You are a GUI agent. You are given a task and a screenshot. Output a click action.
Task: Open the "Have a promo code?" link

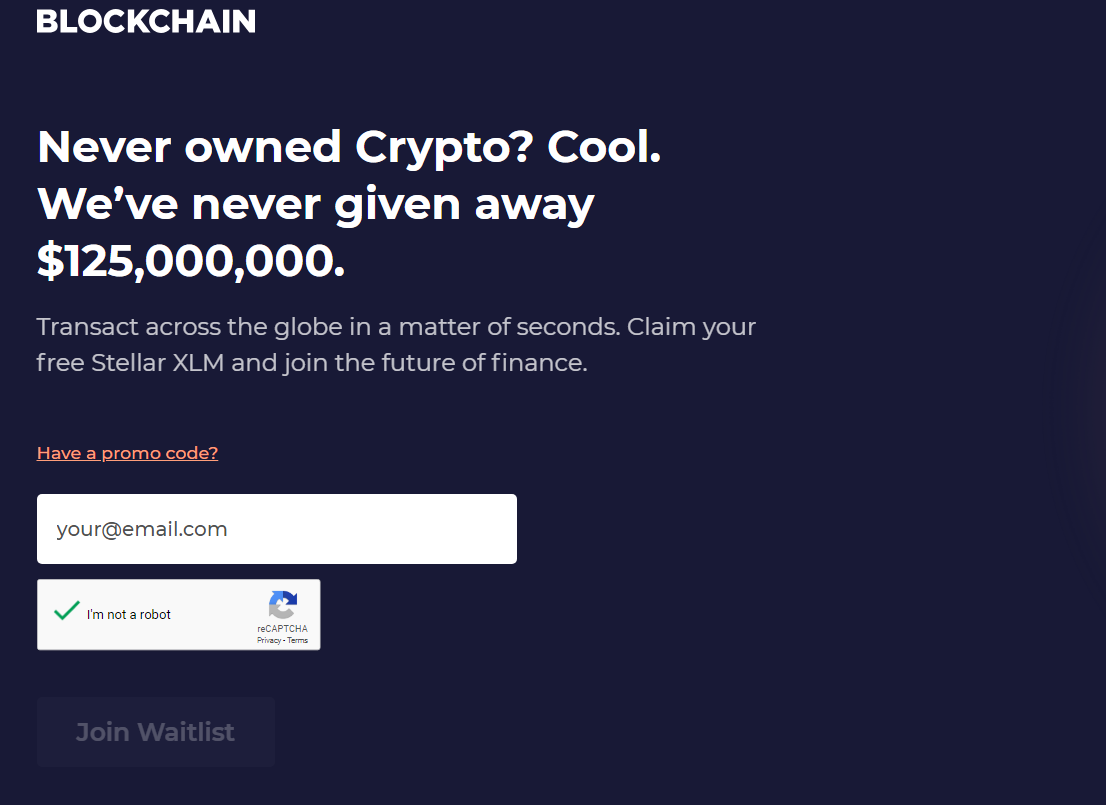click(x=127, y=453)
